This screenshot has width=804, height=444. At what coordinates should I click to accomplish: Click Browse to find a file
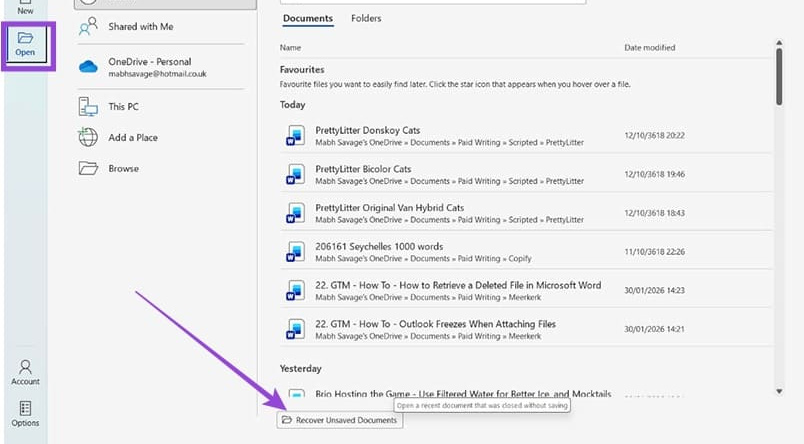coord(160,168)
